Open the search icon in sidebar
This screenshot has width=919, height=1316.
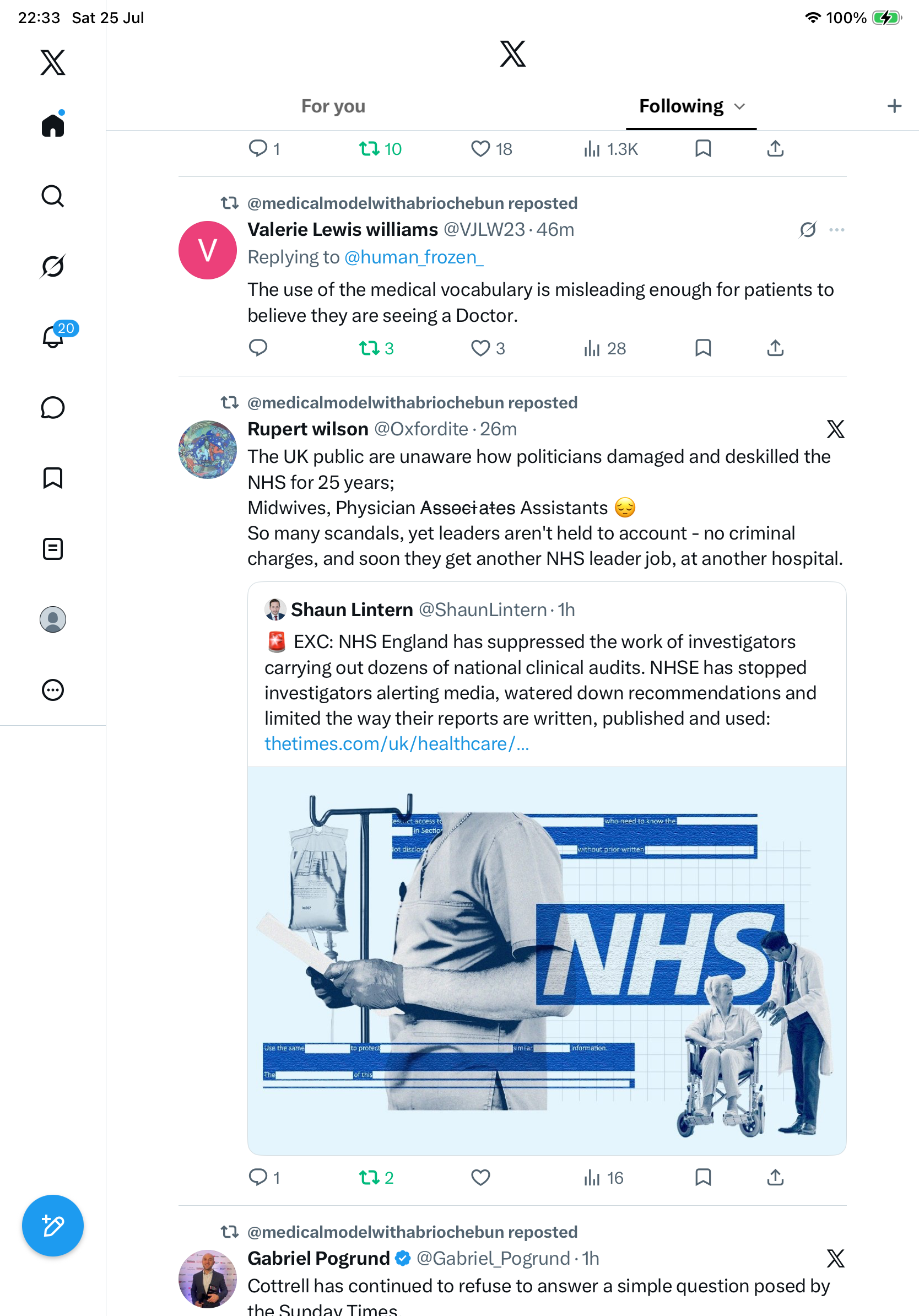[x=53, y=196]
